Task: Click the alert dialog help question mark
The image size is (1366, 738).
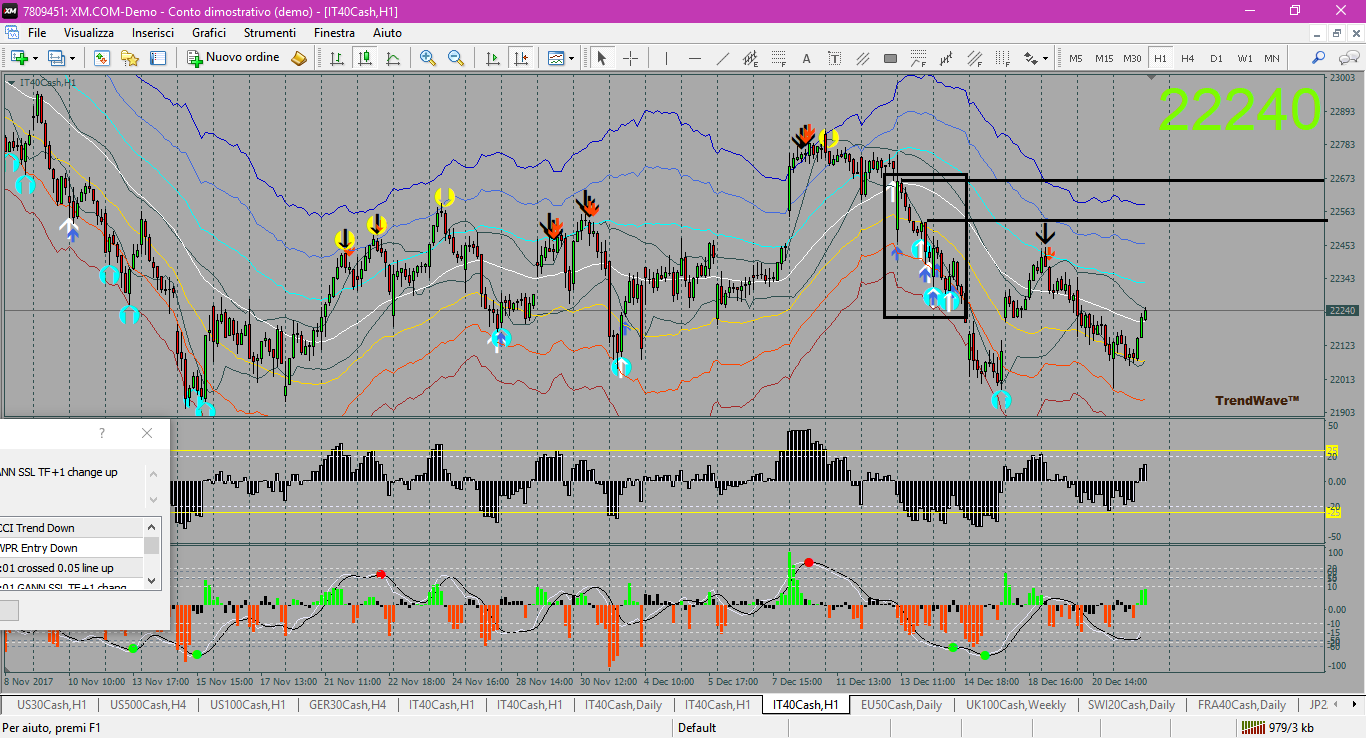Action: [x=101, y=433]
